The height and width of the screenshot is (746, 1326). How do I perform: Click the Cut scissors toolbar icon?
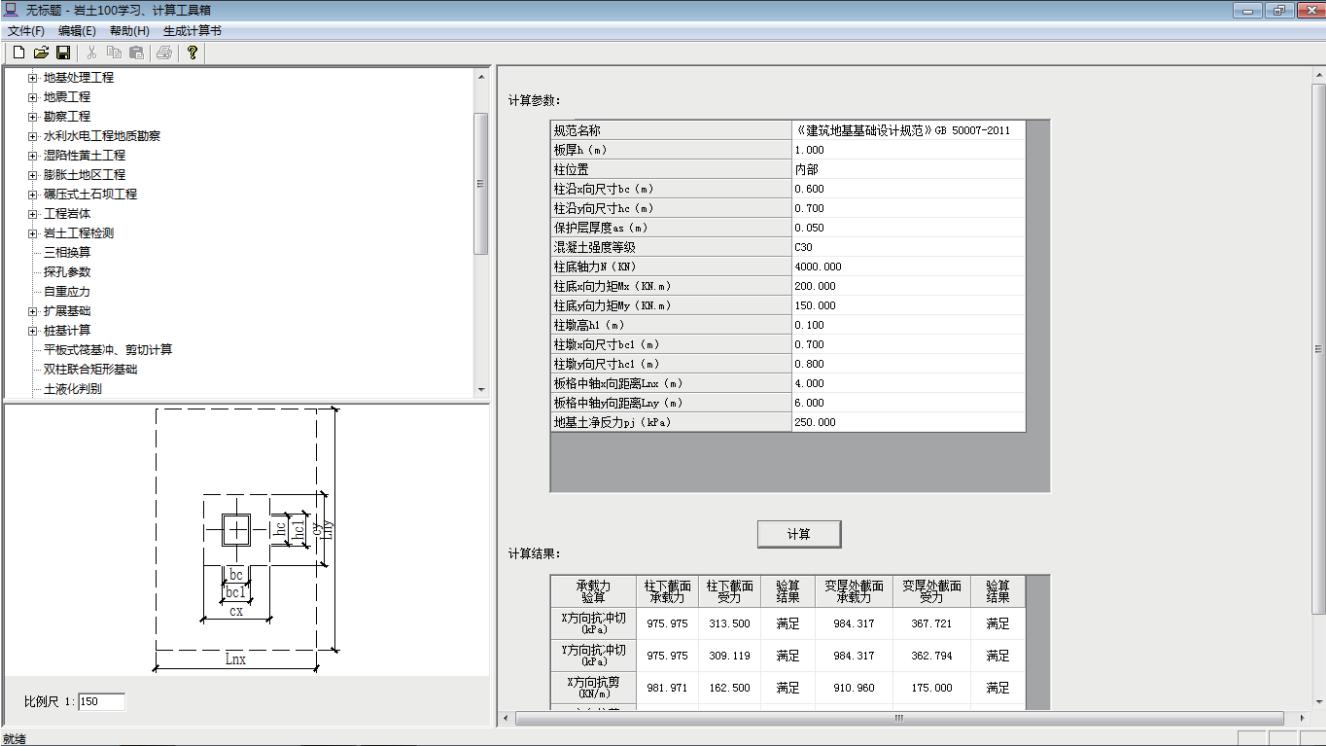coord(91,52)
